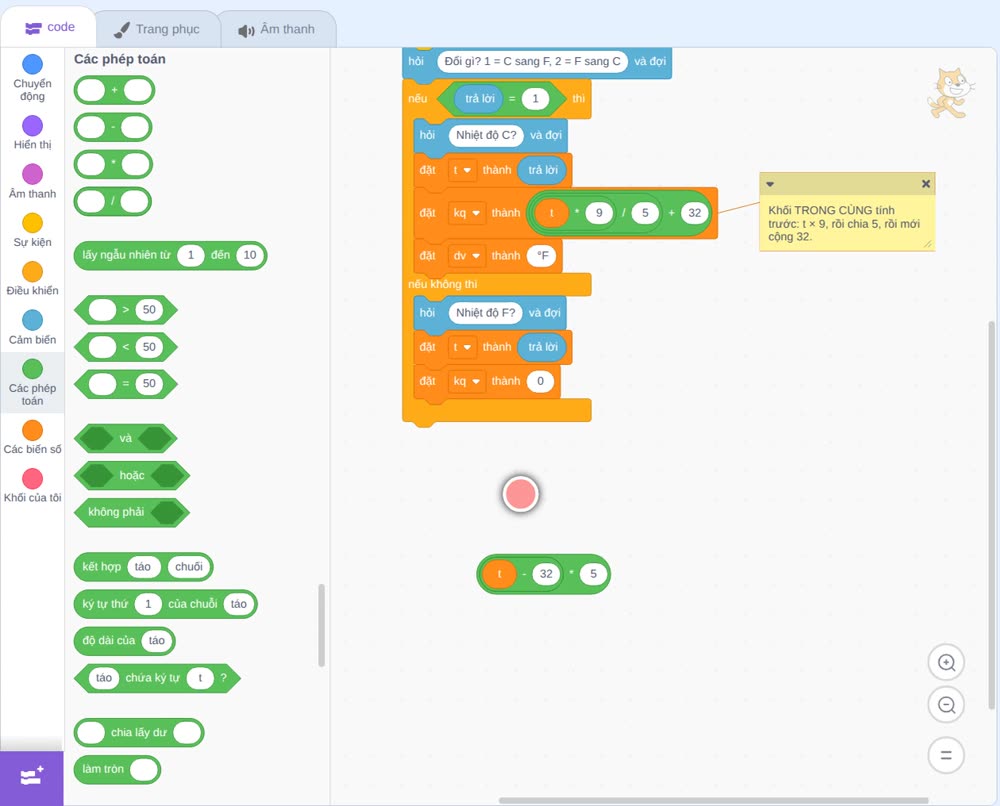This screenshot has width=1000, height=806.
Task: Select the multiplication operator block in palette
Action: (x=114, y=164)
